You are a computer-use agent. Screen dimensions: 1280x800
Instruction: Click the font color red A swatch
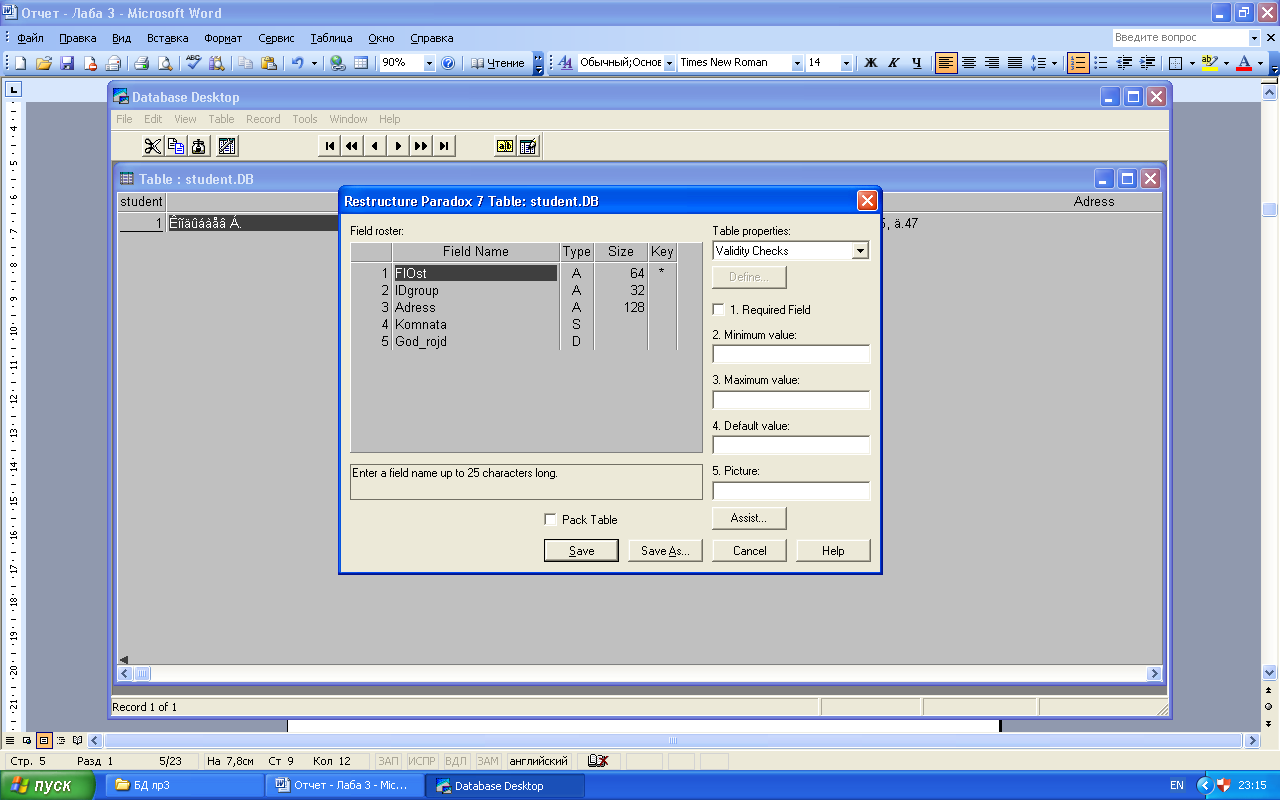tap(1243, 63)
